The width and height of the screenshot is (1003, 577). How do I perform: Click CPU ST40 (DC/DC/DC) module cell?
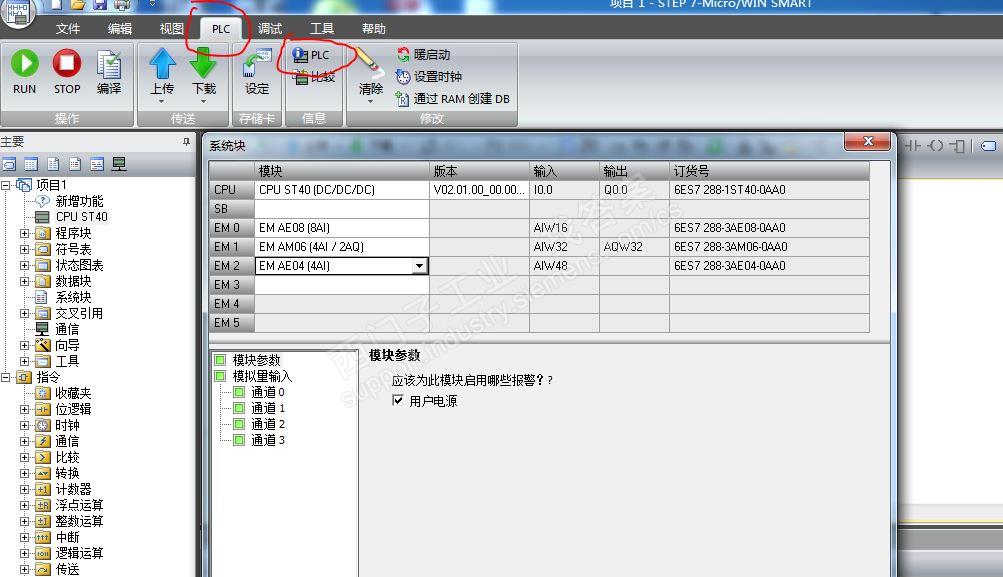(342, 190)
